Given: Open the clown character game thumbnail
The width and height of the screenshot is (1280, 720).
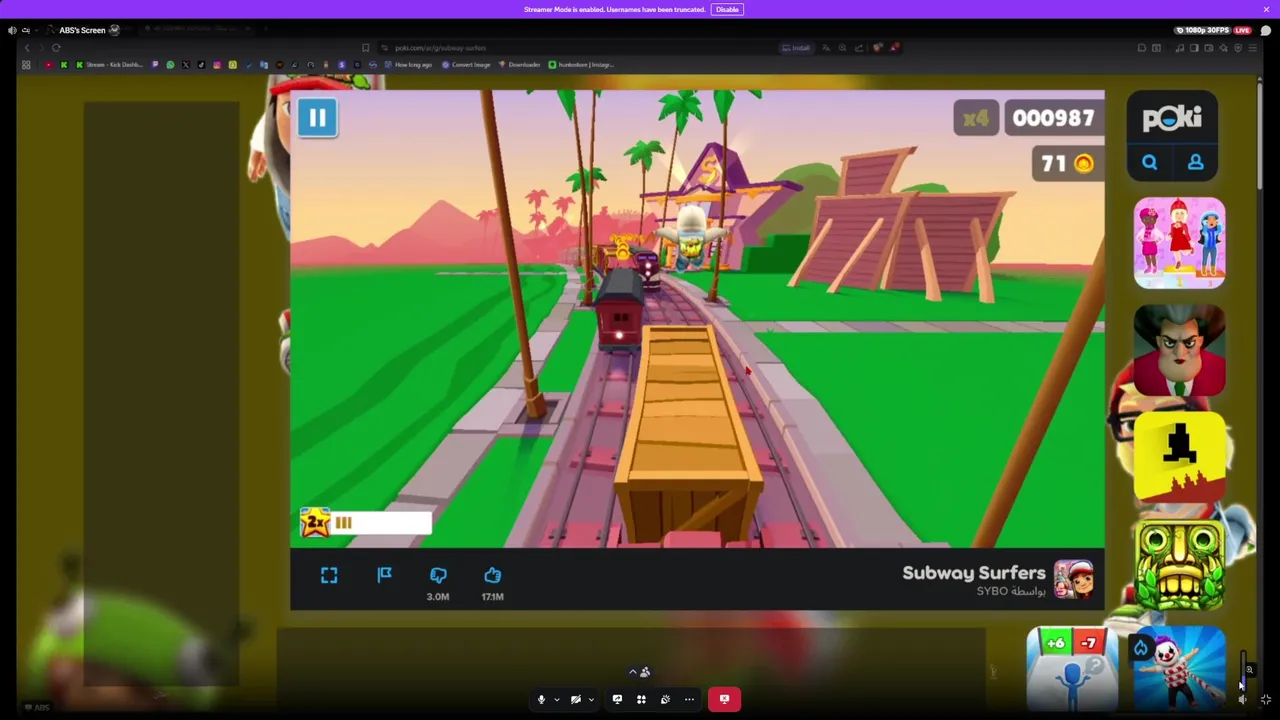Looking at the screenshot, I should [1179, 669].
